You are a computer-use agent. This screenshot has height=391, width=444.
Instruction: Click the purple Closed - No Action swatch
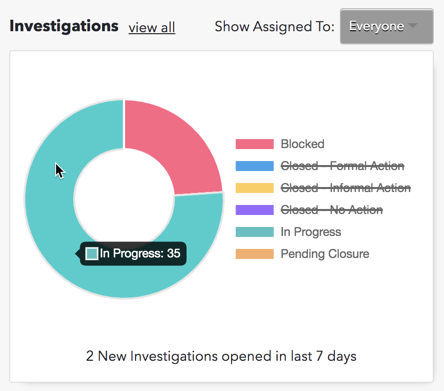tap(255, 210)
